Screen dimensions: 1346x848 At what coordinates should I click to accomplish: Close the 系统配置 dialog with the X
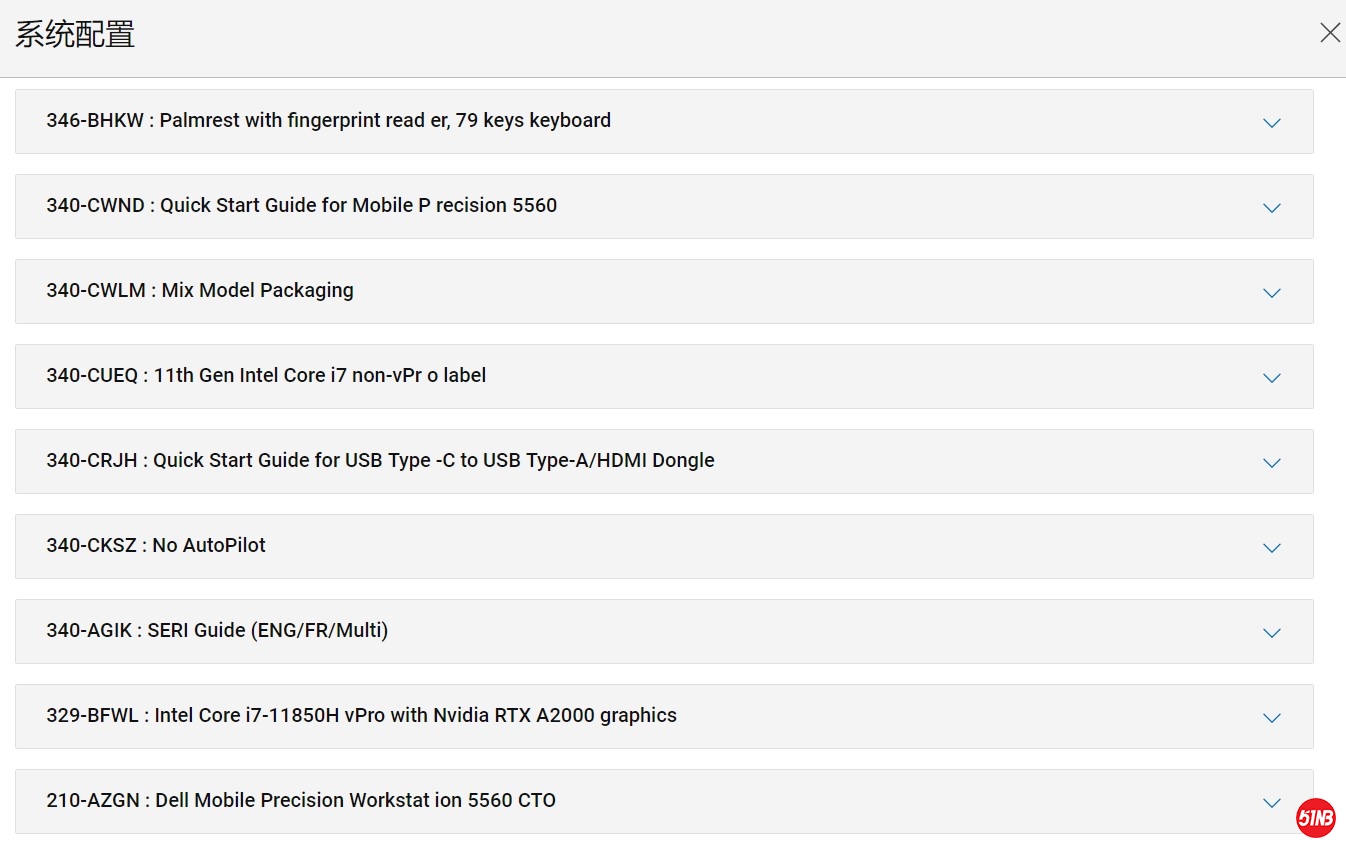coord(1330,33)
